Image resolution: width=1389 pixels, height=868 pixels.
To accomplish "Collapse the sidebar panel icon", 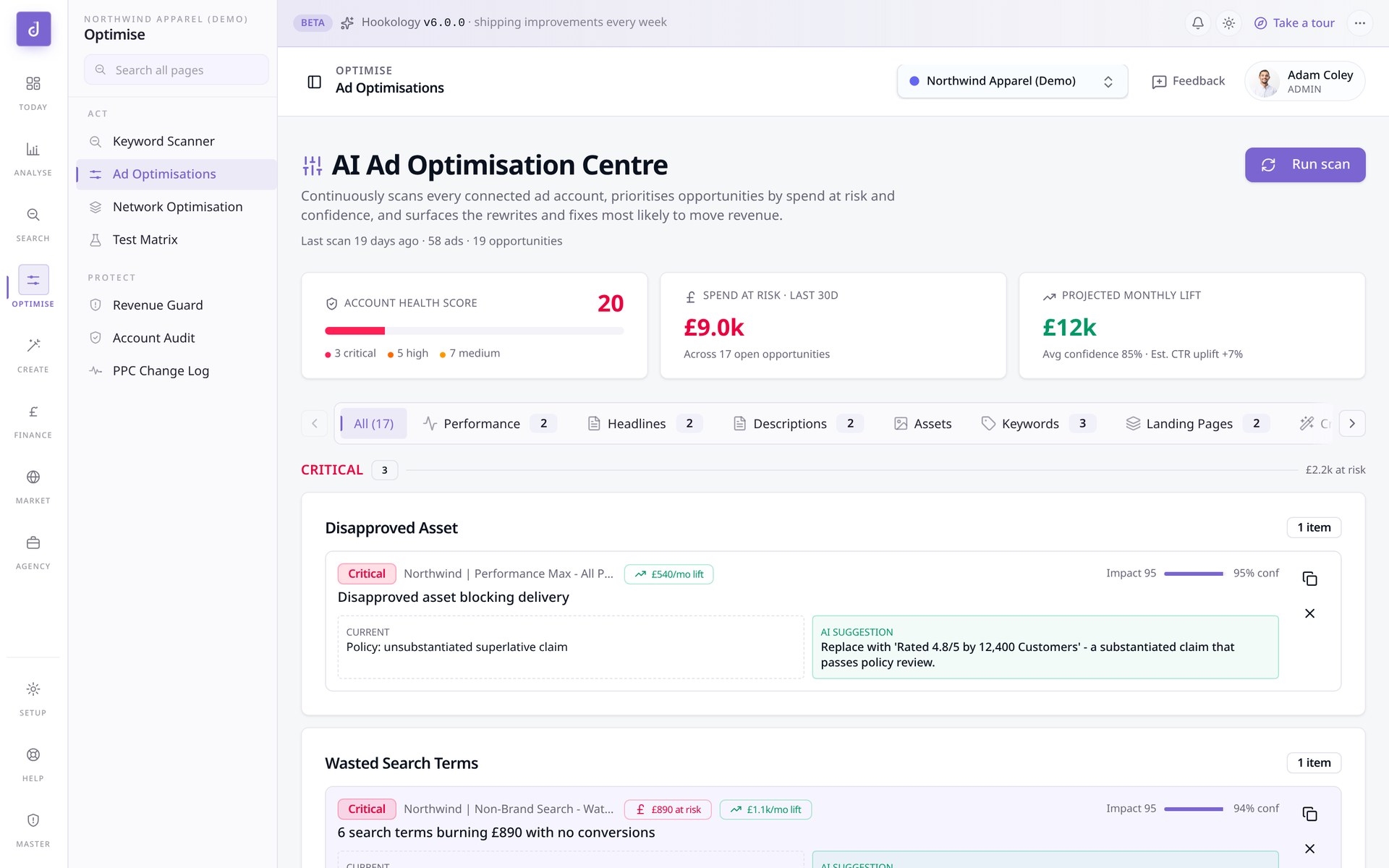I will coord(315,82).
